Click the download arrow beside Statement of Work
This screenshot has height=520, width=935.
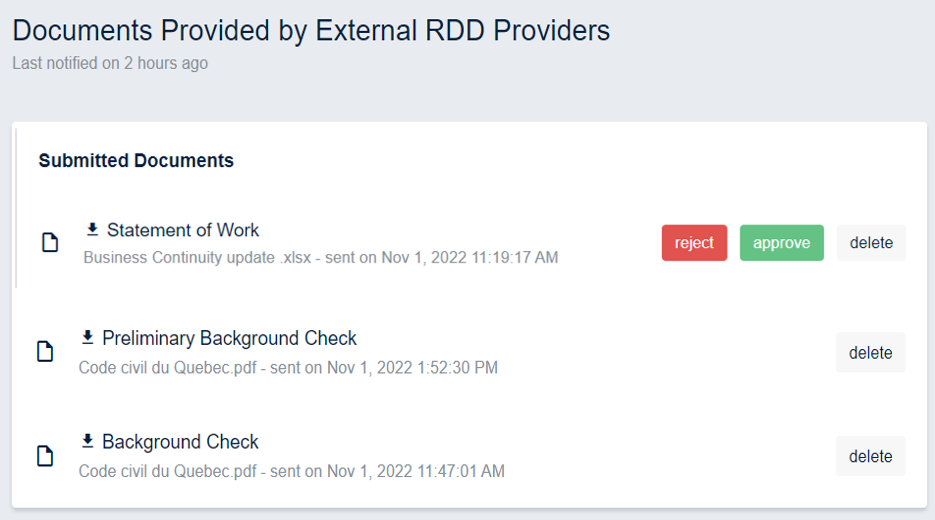(92, 230)
